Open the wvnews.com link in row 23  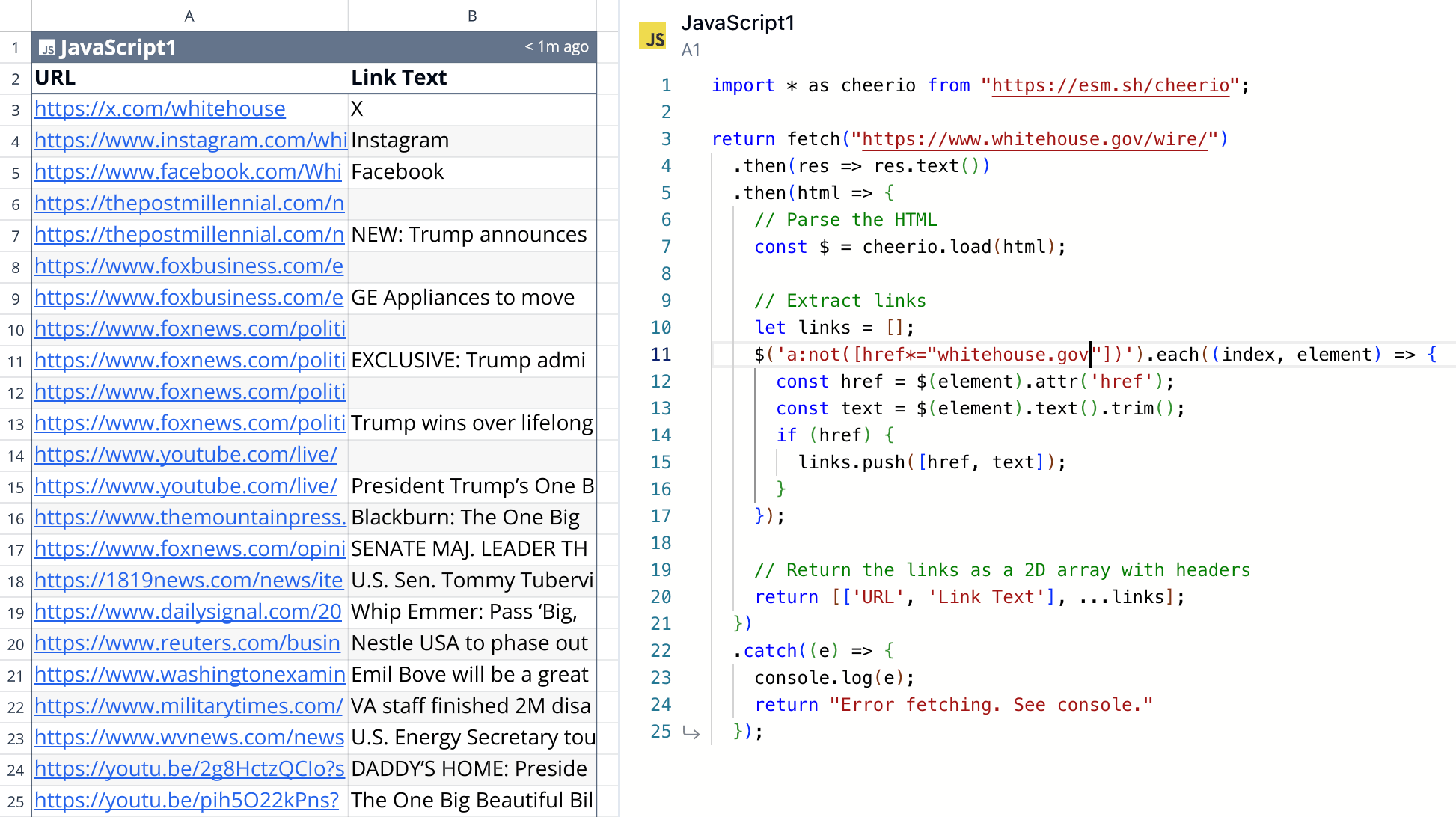[189, 738]
